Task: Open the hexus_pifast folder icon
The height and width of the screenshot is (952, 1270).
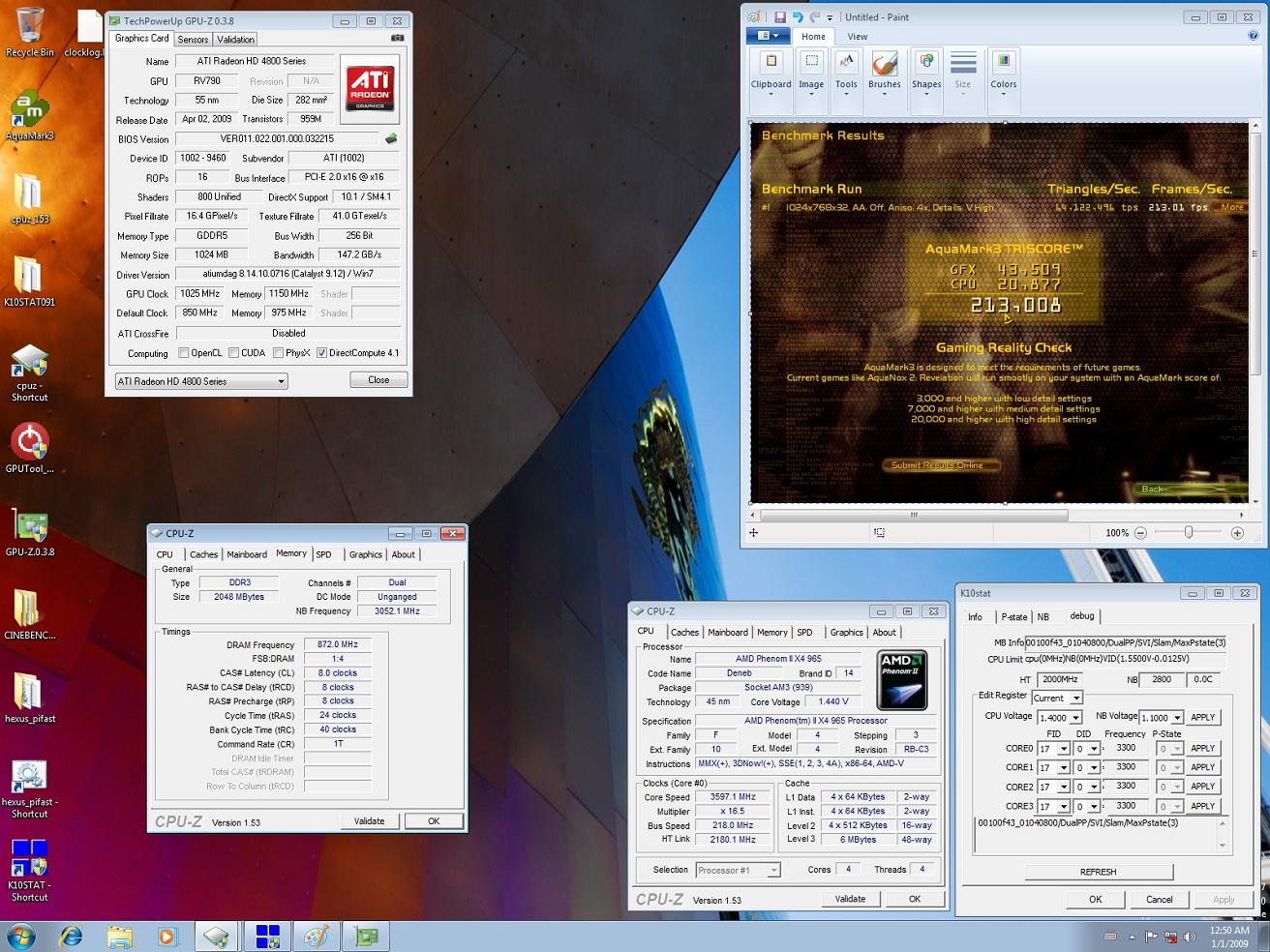Action: (x=29, y=699)
